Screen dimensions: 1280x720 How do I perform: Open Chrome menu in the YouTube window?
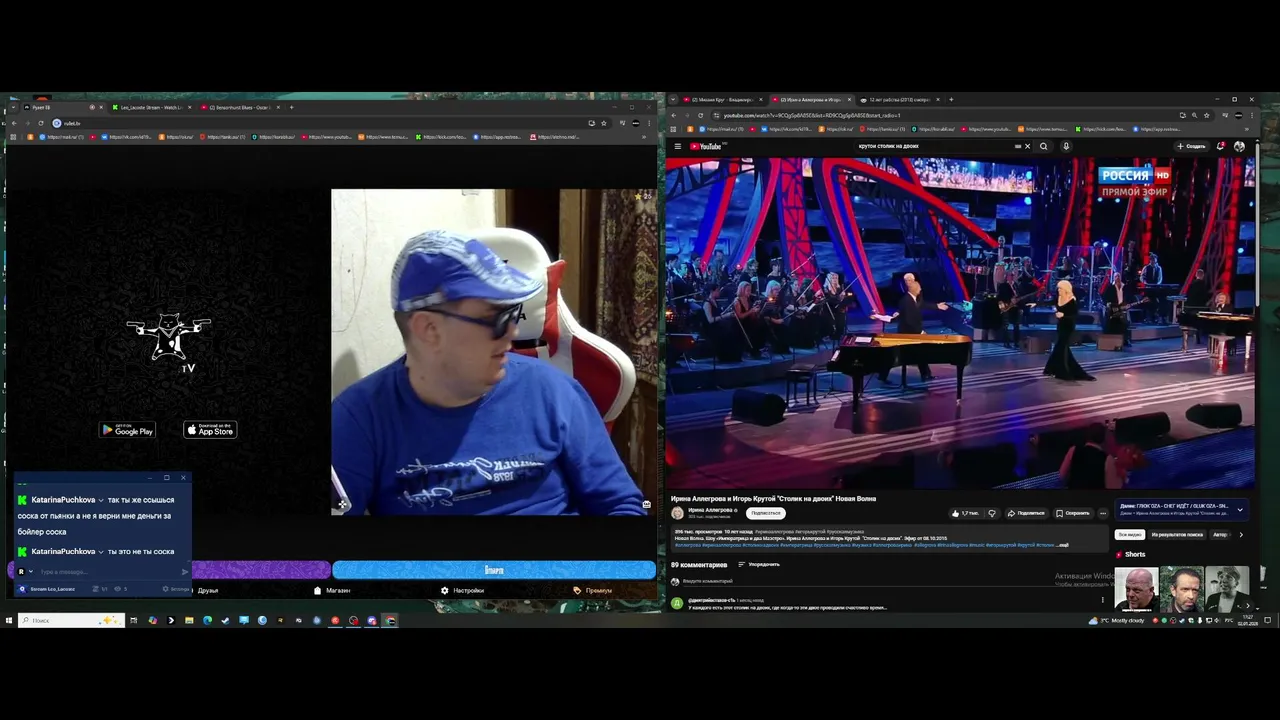pos(1252,115)
